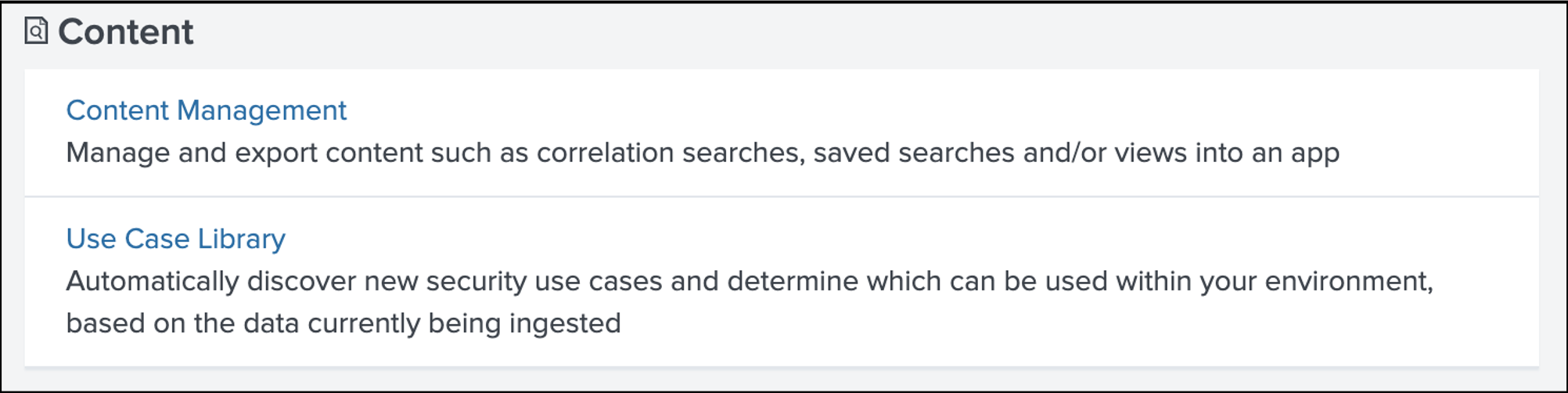Open the Content Management link
This screenshot has height=393, width=1568.
pyautogui.click(x=206, y=110)
